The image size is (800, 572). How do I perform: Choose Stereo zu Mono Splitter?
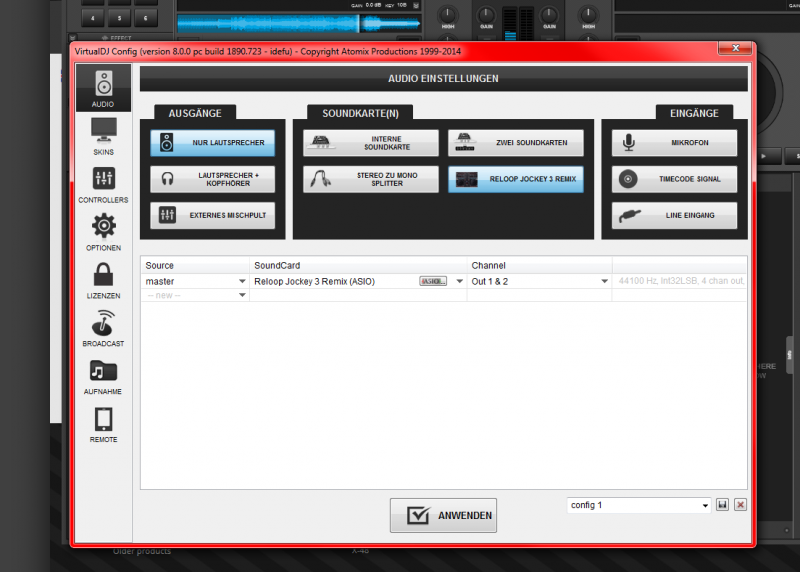pos(371,179)
